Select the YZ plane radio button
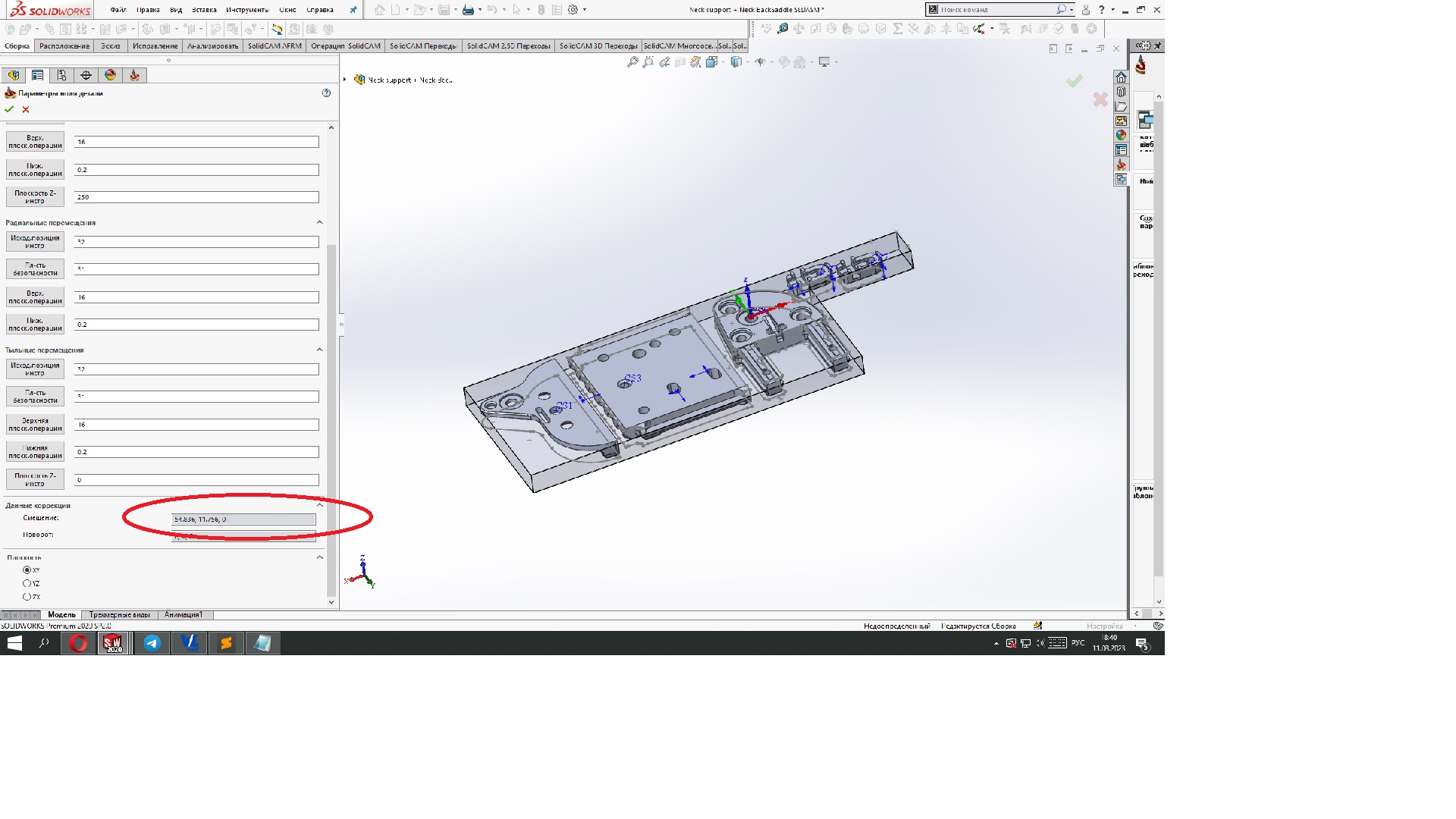The image size is (1456, 819). coord(27,584)
